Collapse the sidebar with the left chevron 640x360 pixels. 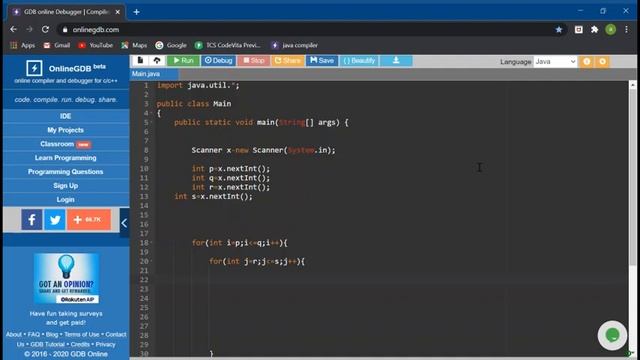coord(124,223)
